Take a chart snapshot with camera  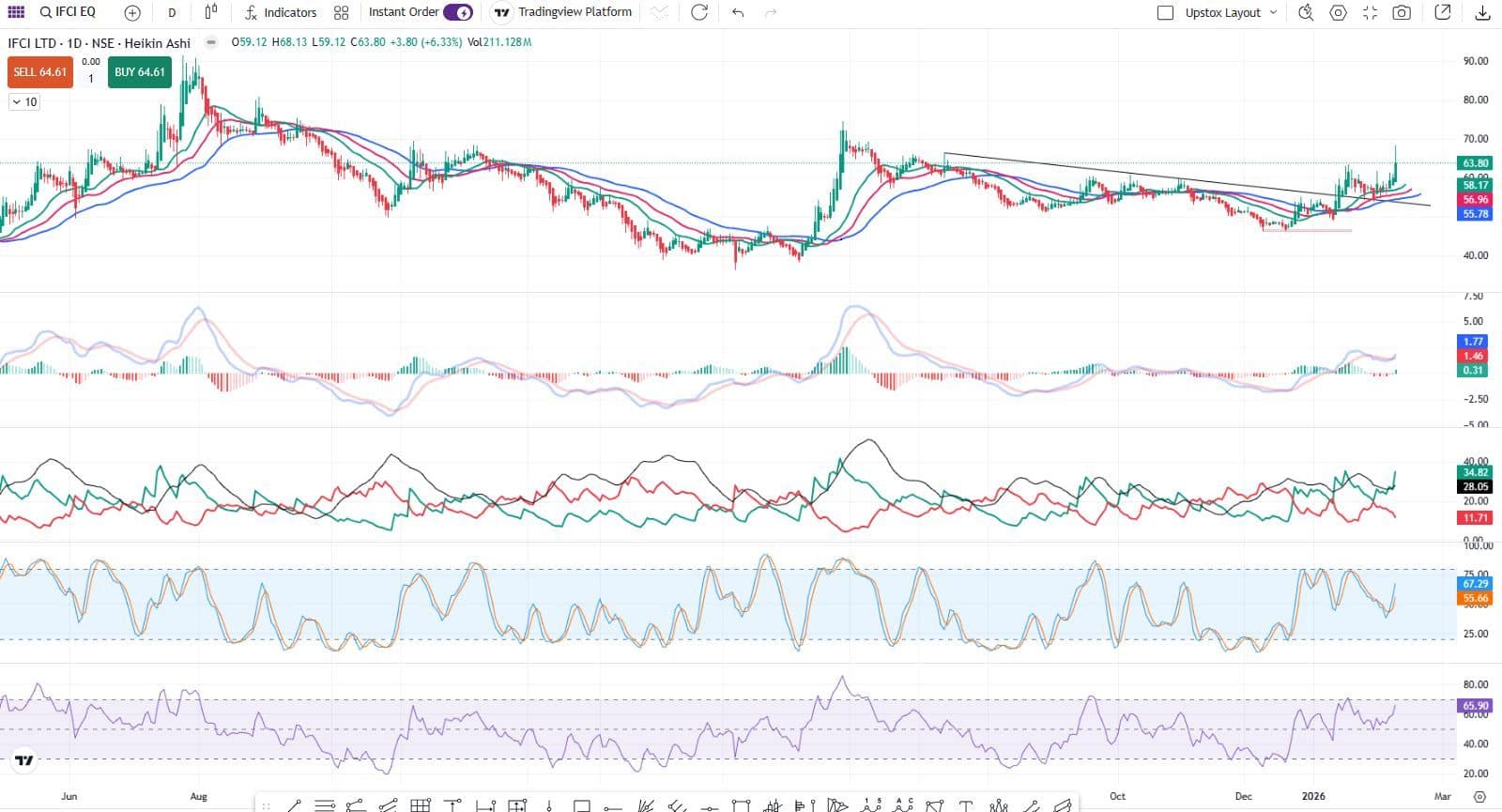coord(1402,12)
